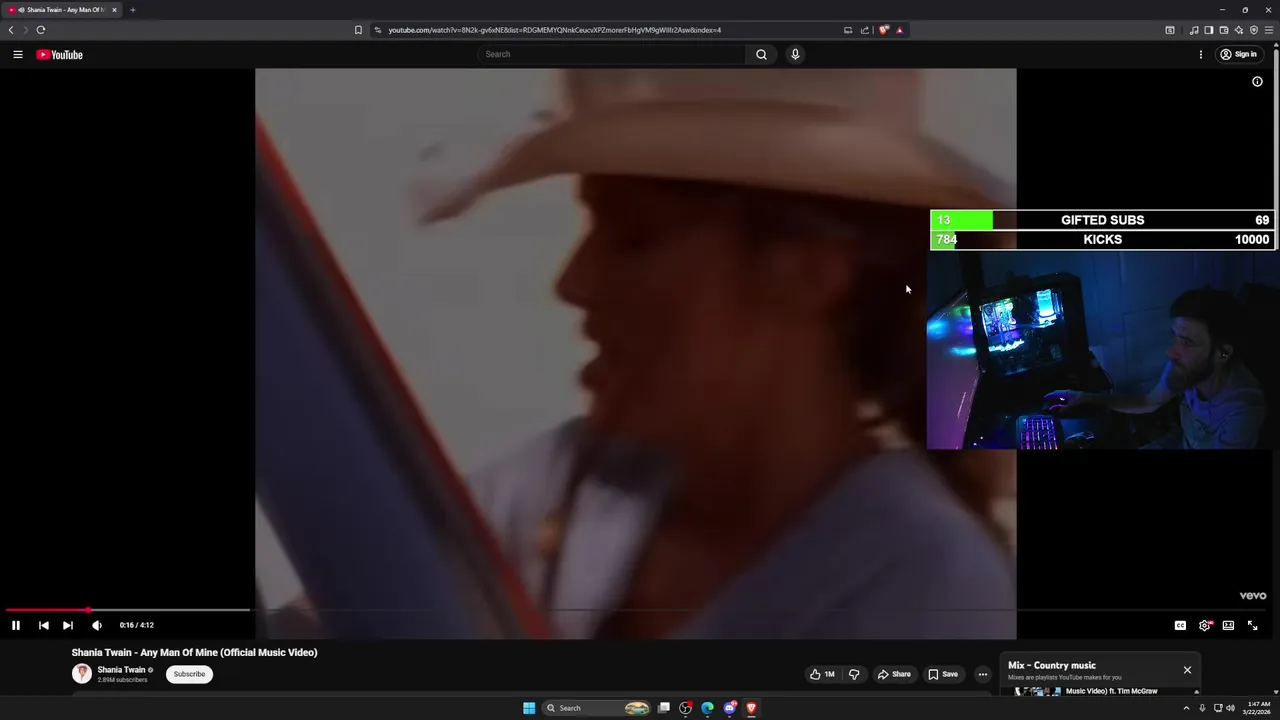
Task: Toggle the browser sidebar panel
Action: click(1208, 30)
